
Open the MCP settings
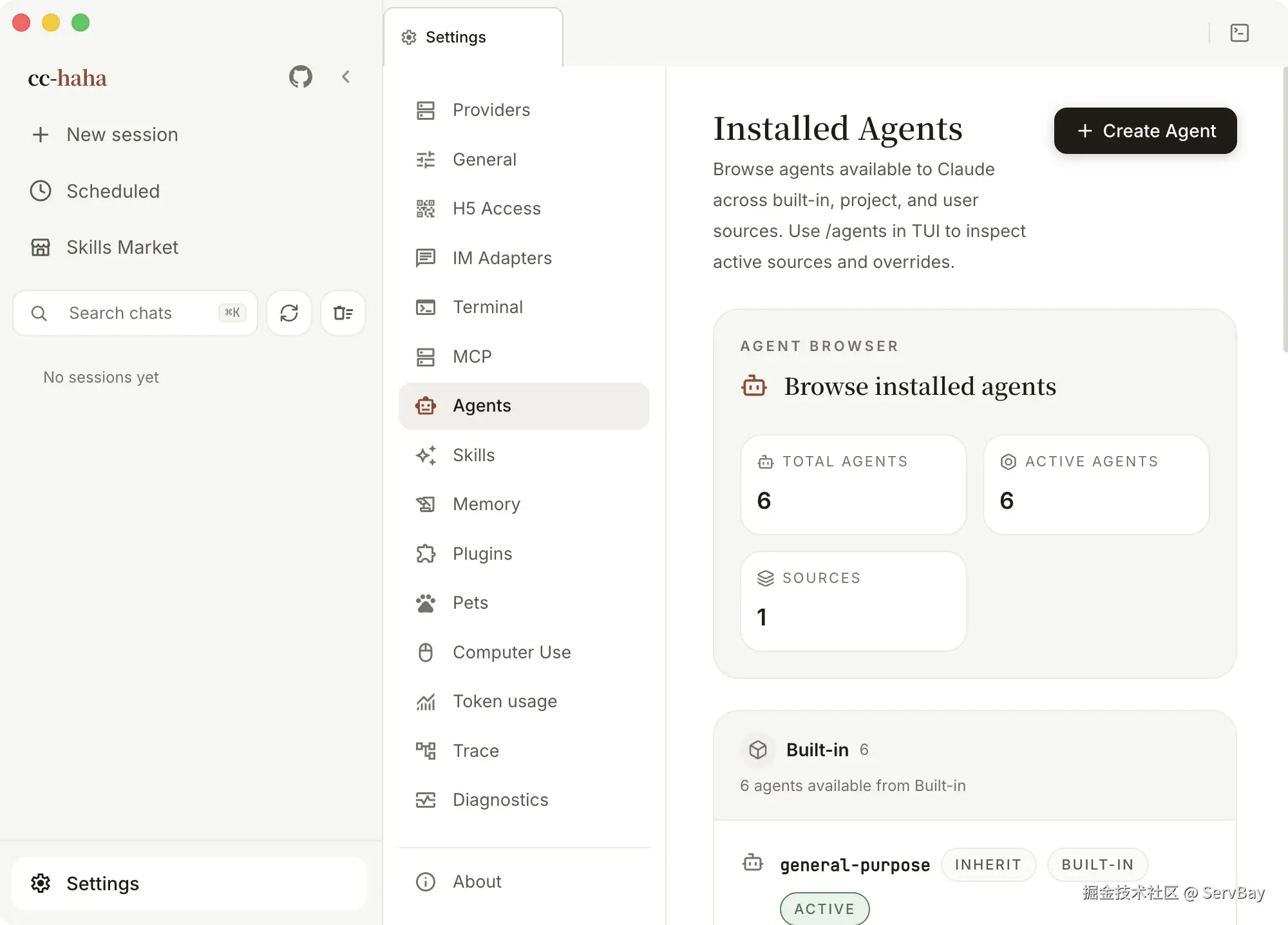pyautogui.click(x=524, y=357)
